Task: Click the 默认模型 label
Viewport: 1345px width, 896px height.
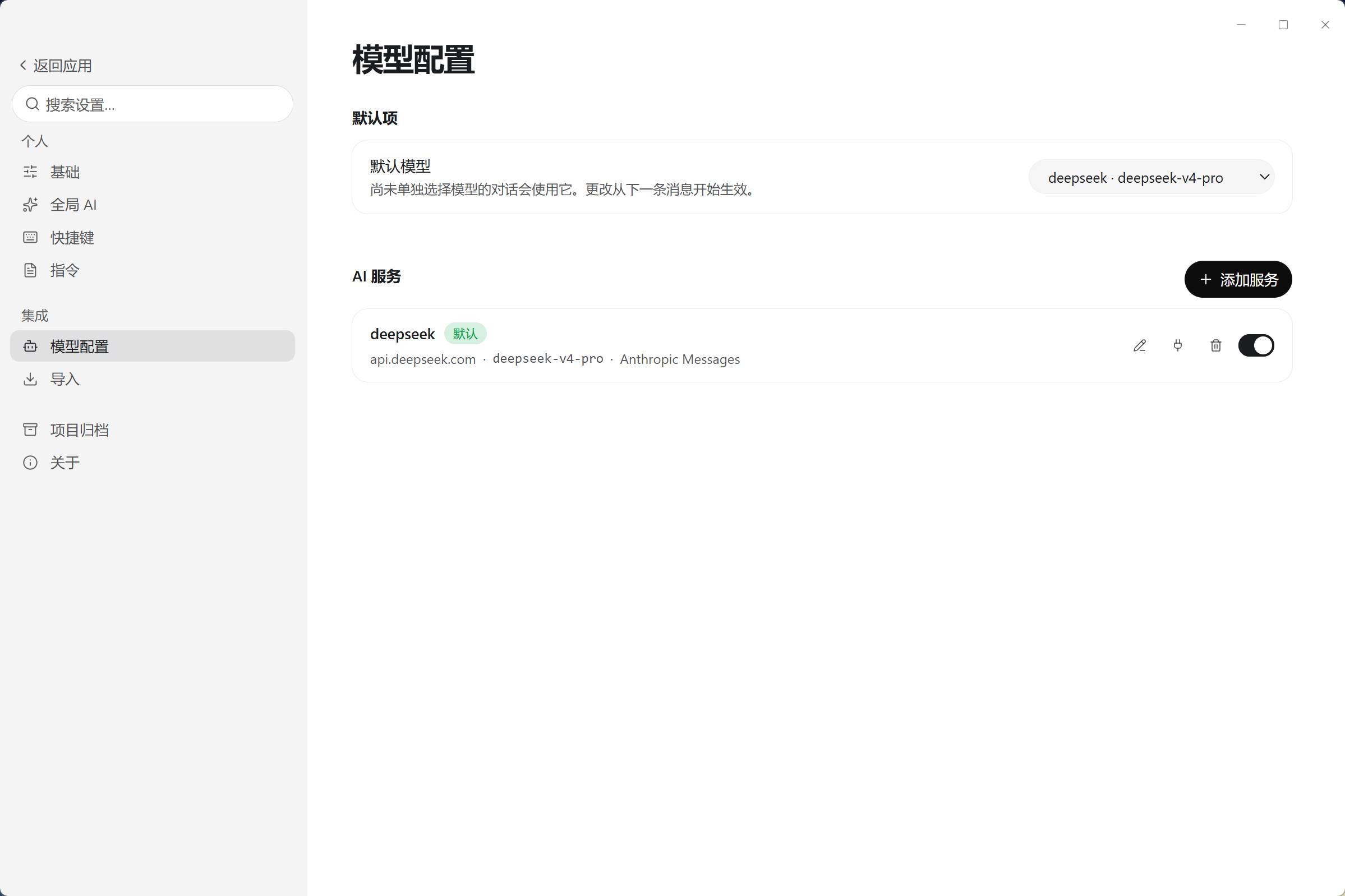Action: (400, 167)
